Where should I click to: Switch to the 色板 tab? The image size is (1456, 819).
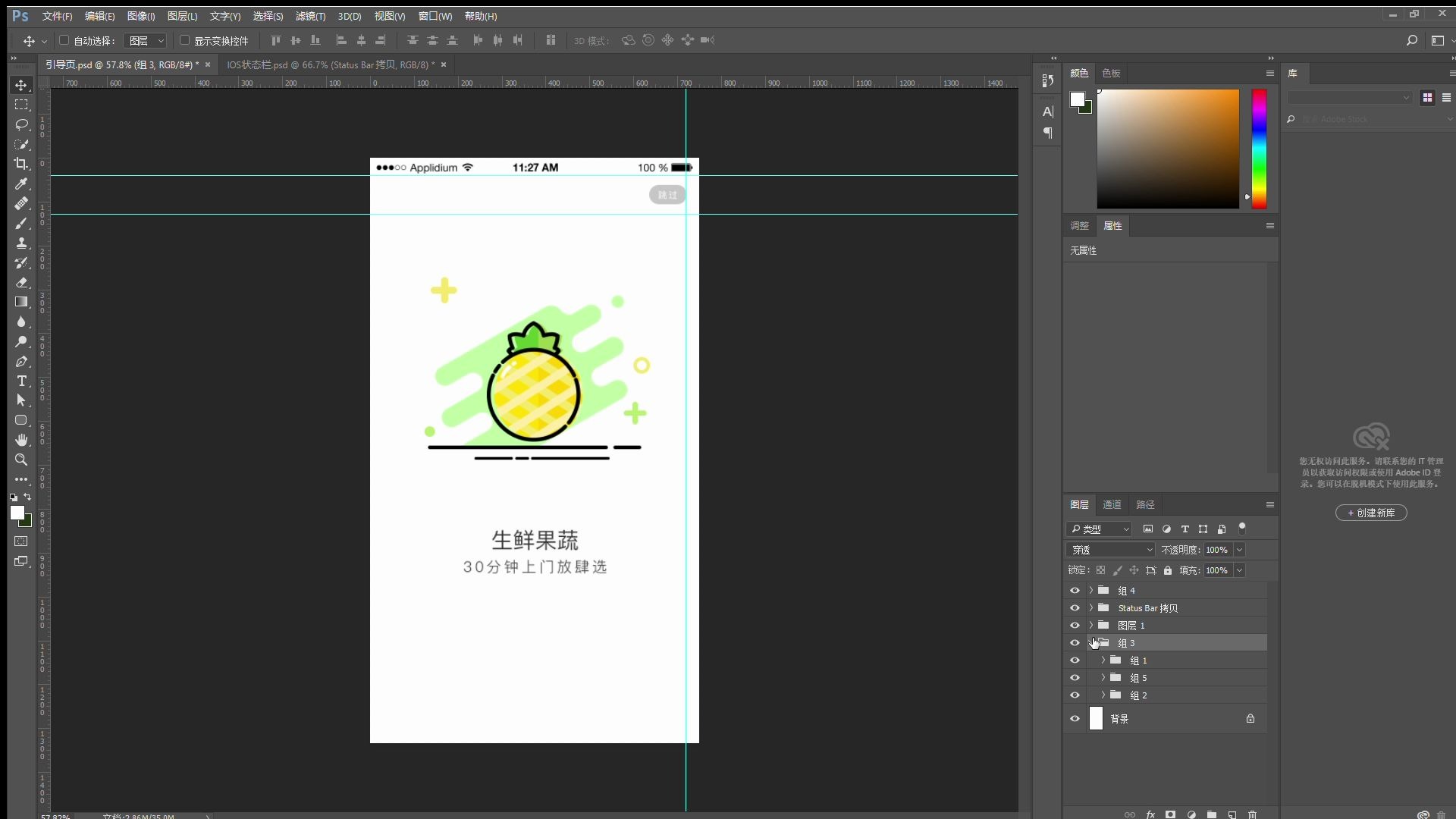[x=1111, y=73]
